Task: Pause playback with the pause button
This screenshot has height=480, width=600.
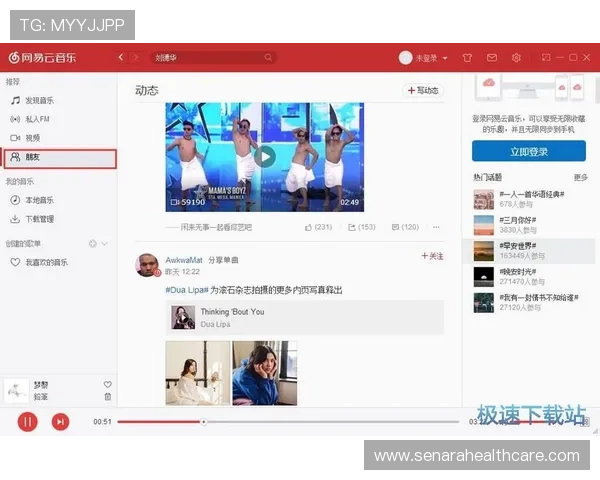Action: pos(28,422)
